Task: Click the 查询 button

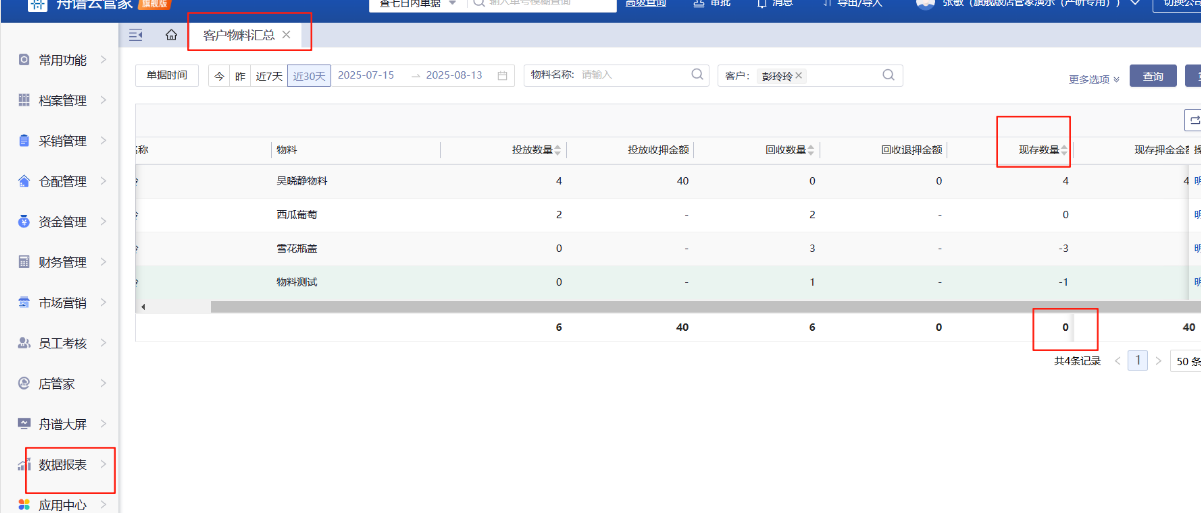Action: [x=1152, y=77]
